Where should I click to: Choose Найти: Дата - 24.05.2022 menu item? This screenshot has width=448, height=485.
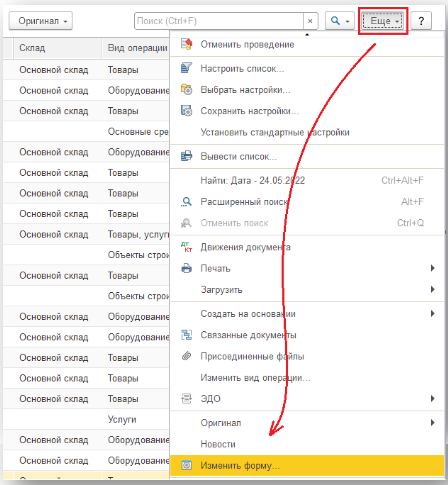307,180
